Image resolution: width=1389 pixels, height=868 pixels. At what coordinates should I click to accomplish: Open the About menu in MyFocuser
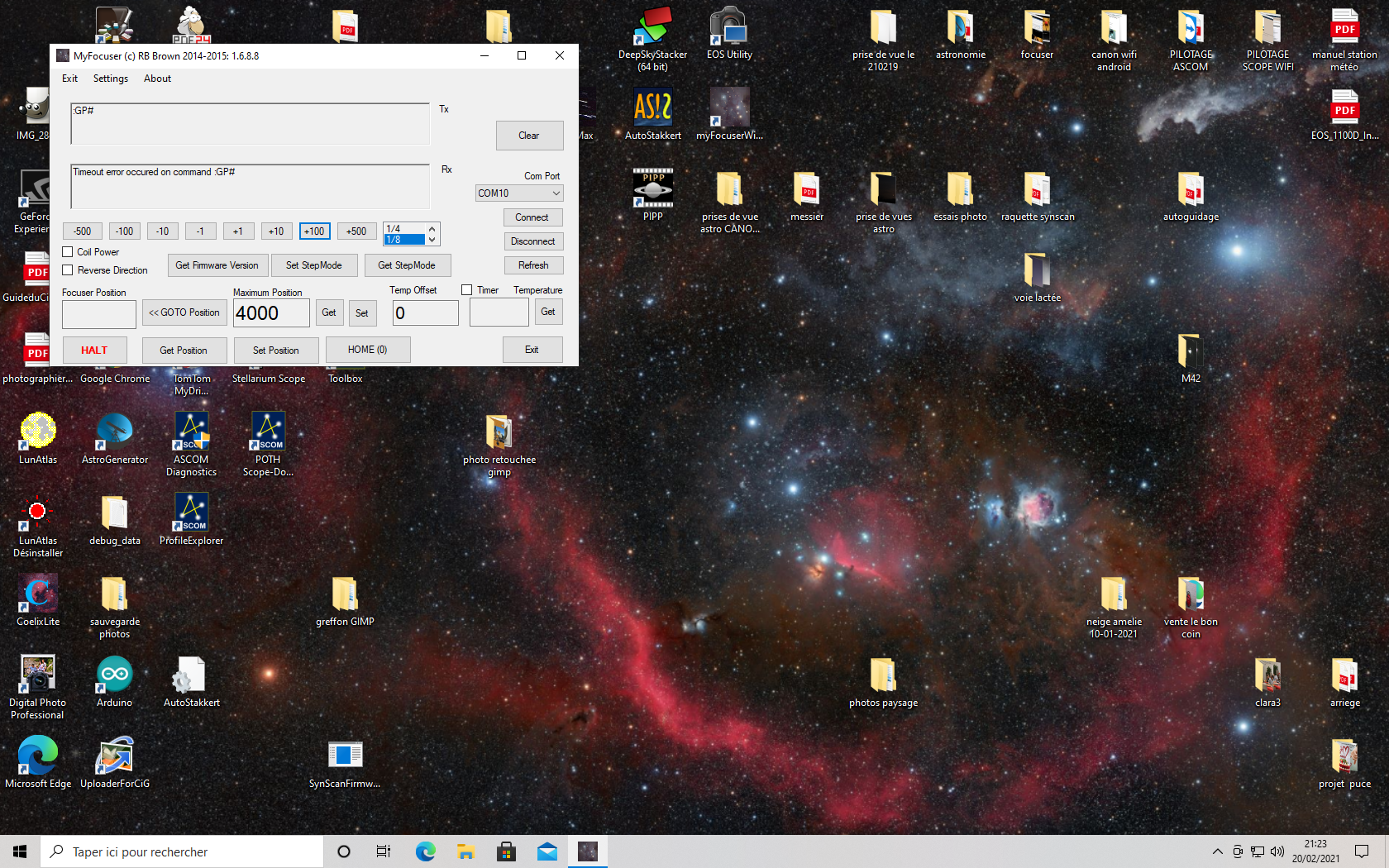click(157, 79)
